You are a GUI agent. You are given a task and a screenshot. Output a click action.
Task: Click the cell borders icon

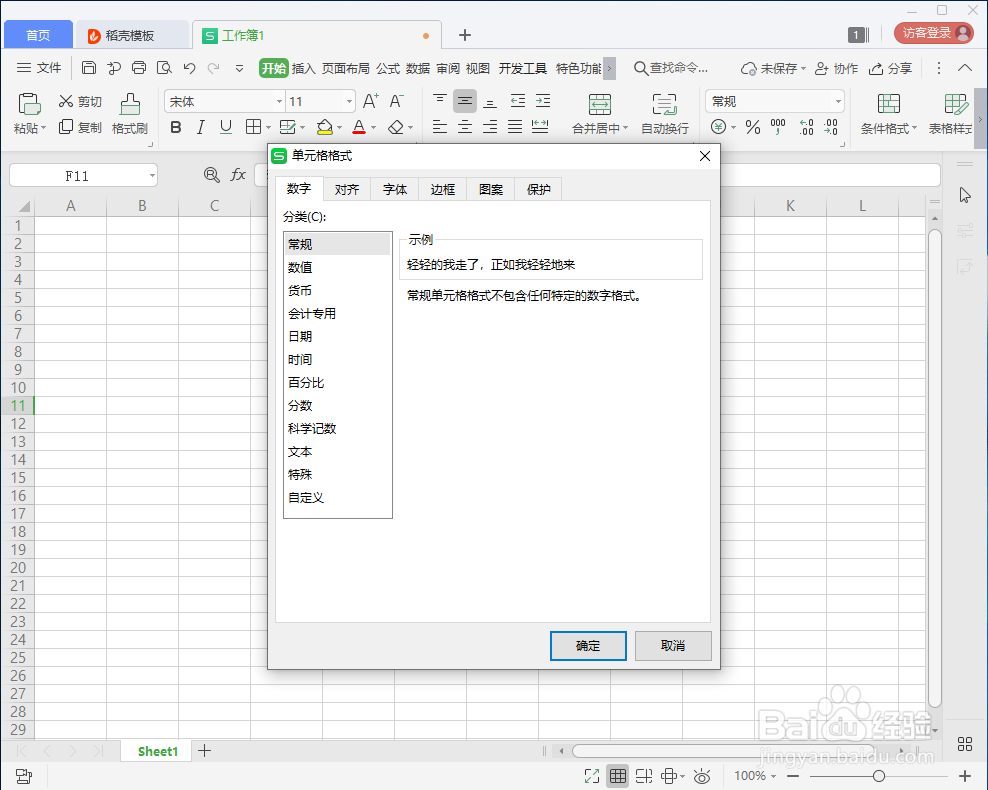tap(253, 127)
